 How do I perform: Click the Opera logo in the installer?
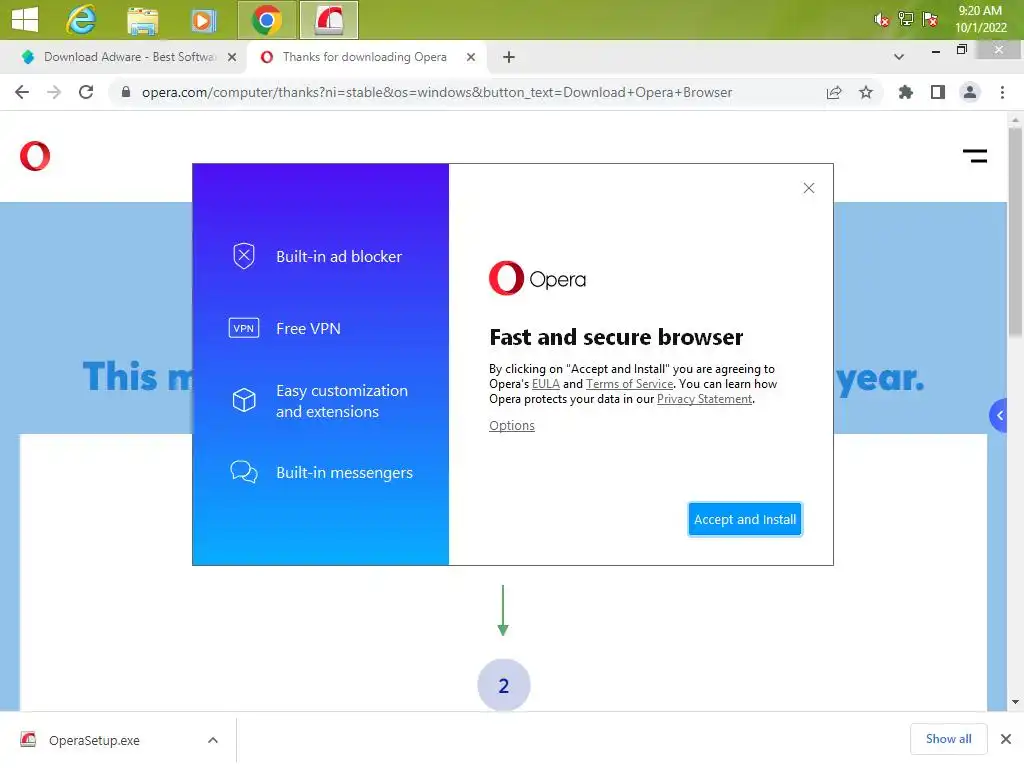point(537,279)
